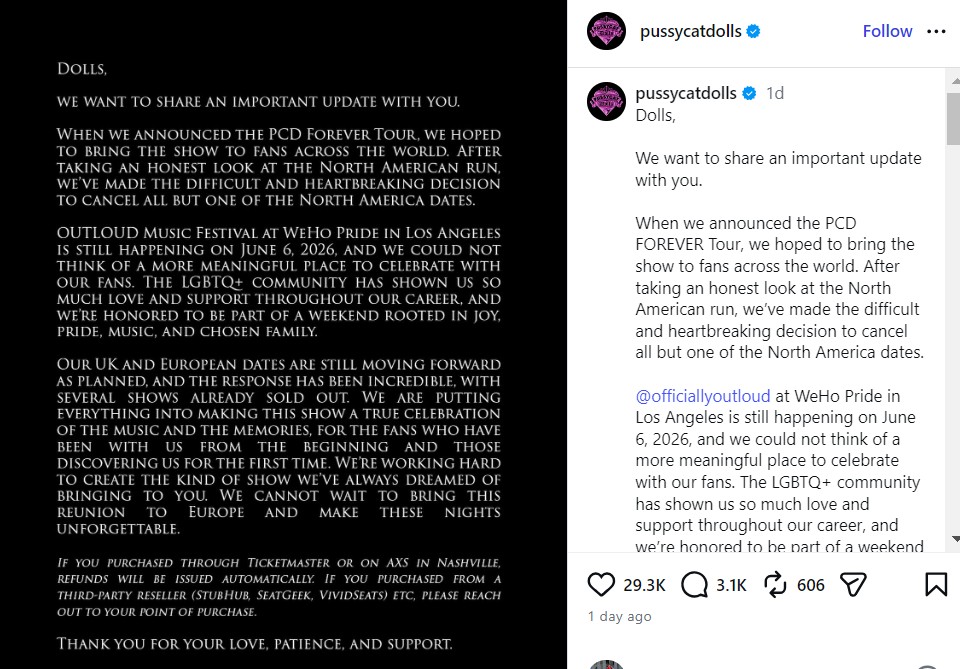Share the post with the paper plane icon
Viewport: 960px width, 669px height.
[853, 585]
